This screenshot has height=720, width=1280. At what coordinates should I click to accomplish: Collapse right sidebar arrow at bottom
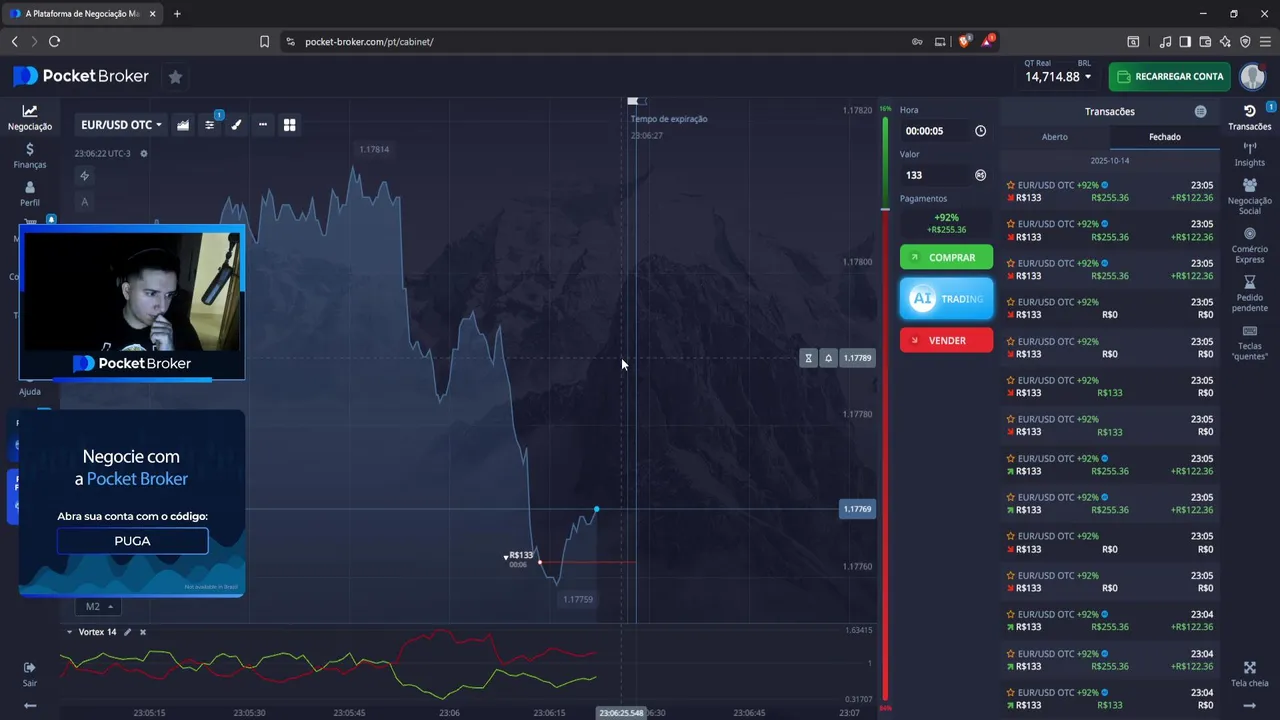[1250, 705]
